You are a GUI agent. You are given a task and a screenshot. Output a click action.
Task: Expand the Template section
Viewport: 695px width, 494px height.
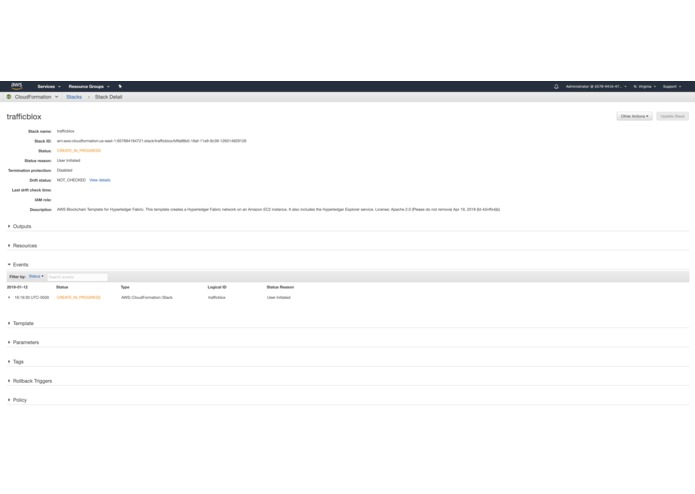(20, 323)
